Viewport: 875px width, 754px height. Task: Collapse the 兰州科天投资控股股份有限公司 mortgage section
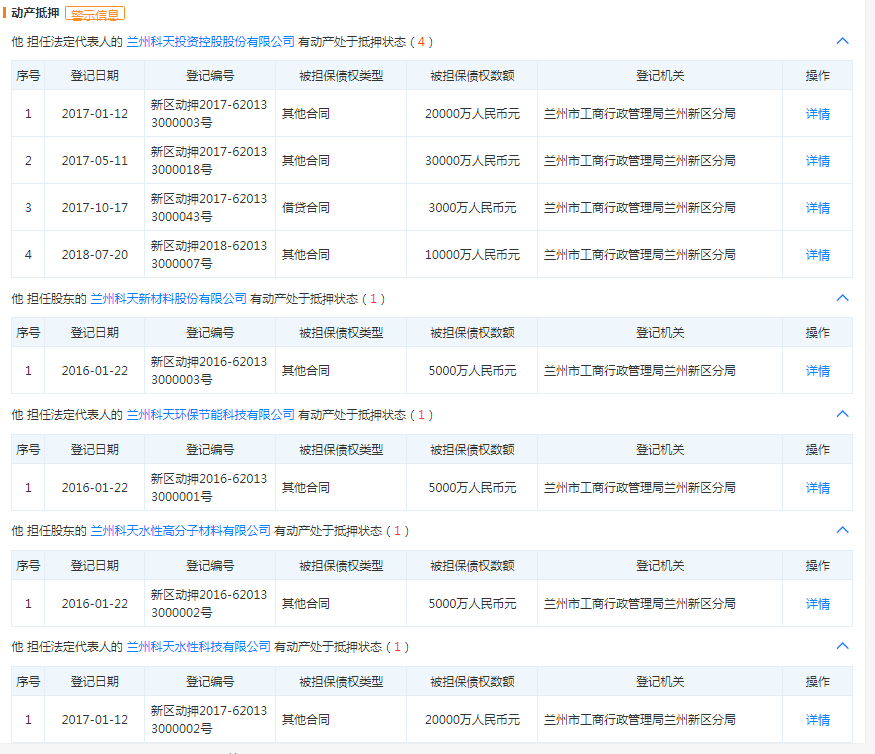coord(842,42)
